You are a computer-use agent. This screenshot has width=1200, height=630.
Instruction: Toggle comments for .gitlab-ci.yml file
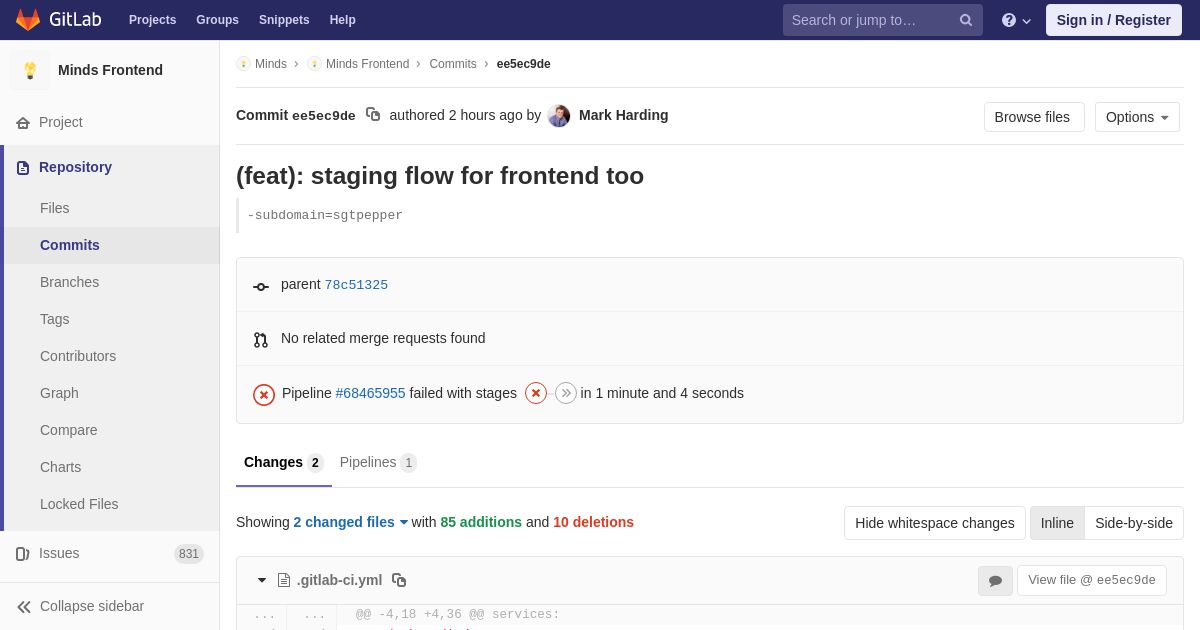pos(995,581)
